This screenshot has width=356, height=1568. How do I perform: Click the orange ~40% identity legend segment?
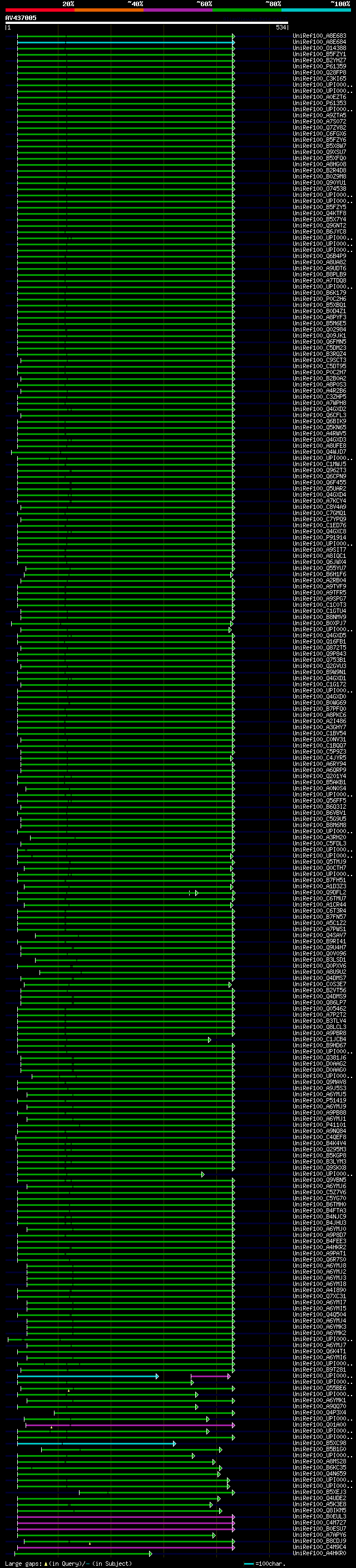click(109, 10)
